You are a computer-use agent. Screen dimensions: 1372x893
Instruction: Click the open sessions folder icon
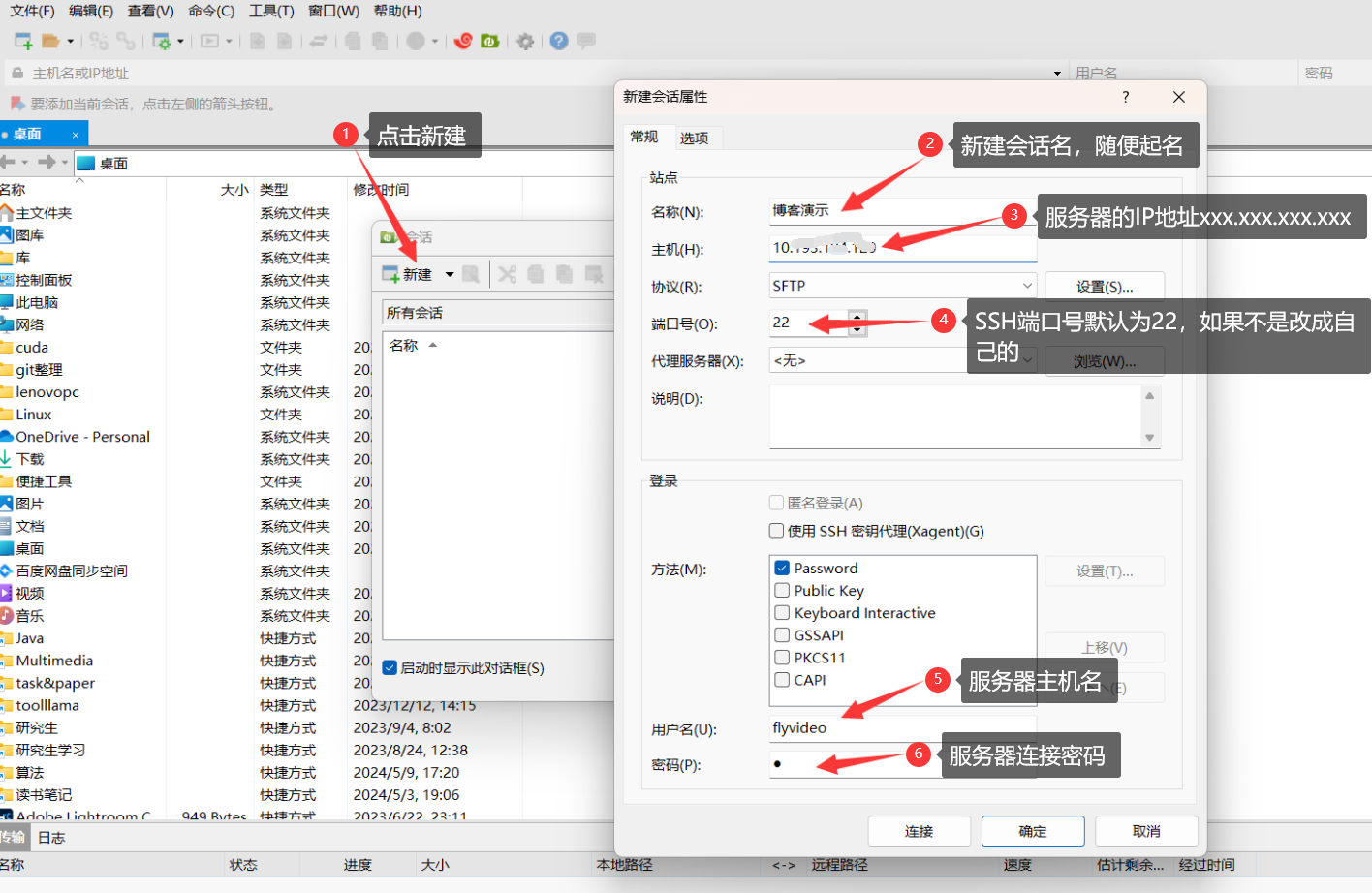pyautogui.click(x=50, y=41)
